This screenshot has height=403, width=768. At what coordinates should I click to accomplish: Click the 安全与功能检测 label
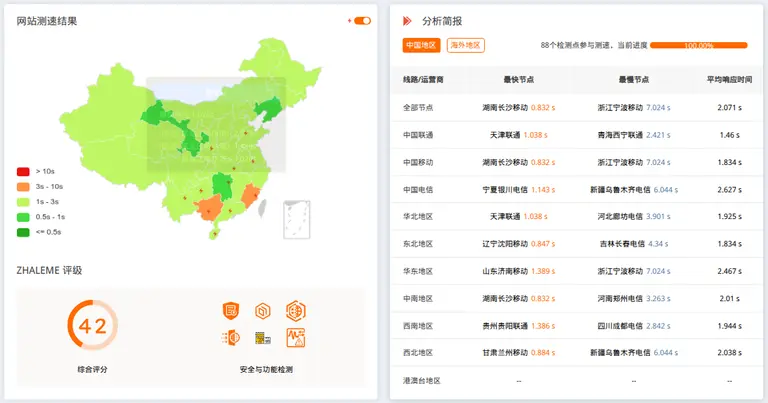(266, 369)
